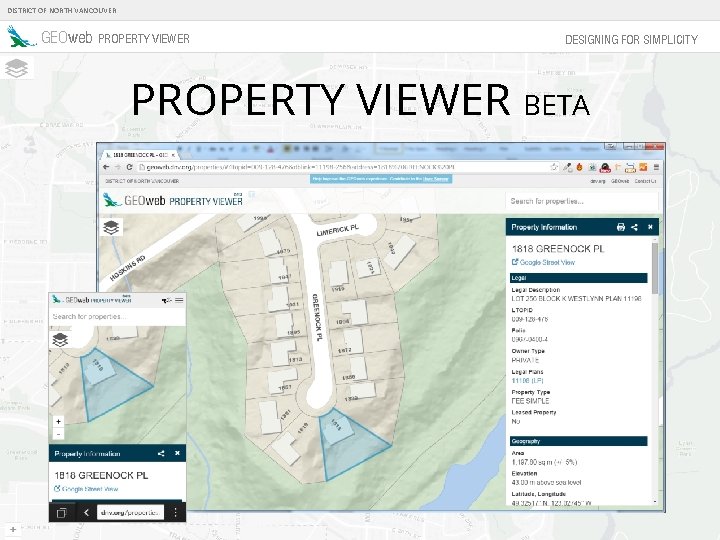The width and height of the screenshot is (720, 540).
Task: Zoom out on the mobile map
Action: click(x=58, y=433)
